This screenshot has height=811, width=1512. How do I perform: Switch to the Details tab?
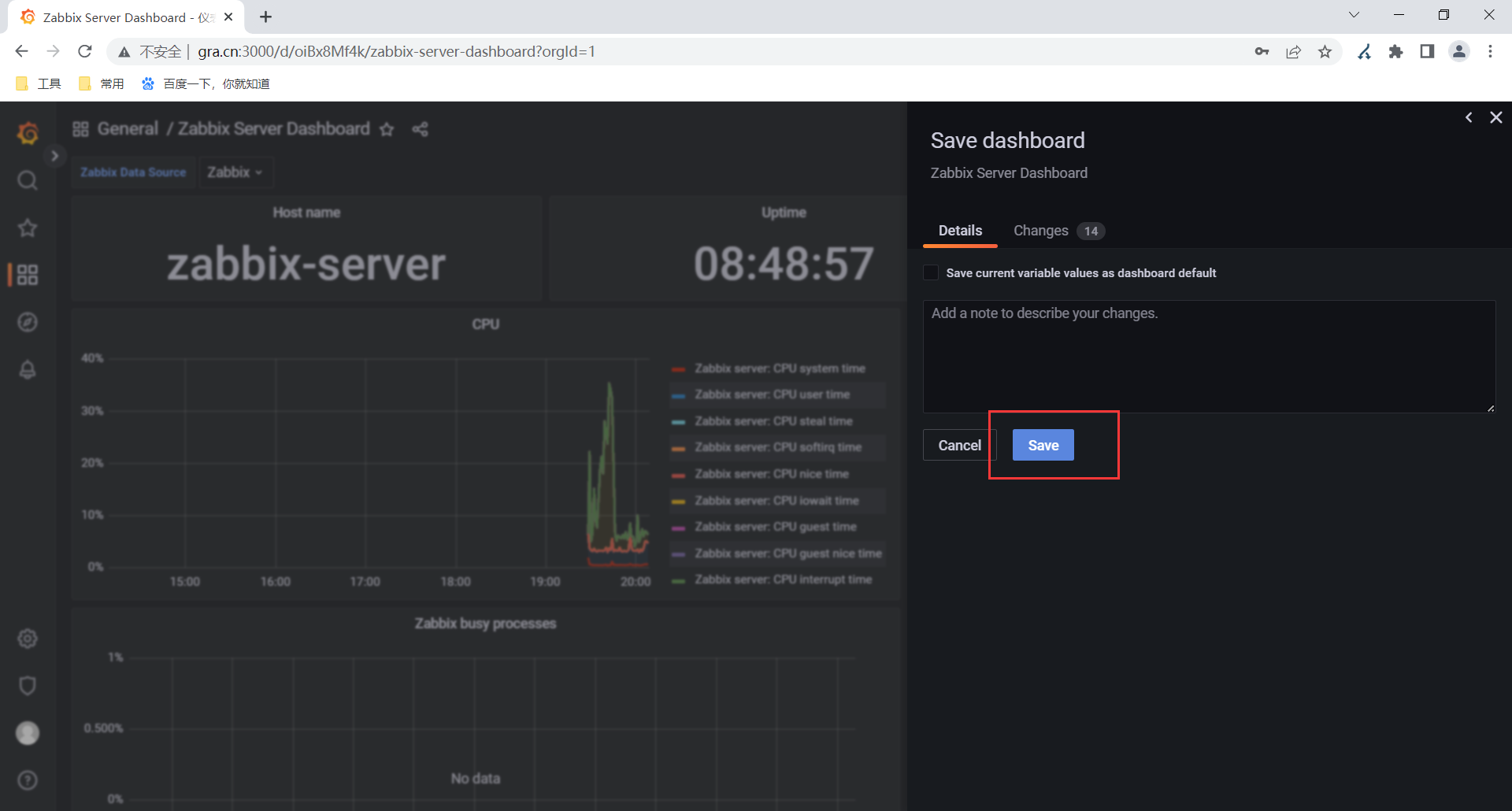pos(960,231)
